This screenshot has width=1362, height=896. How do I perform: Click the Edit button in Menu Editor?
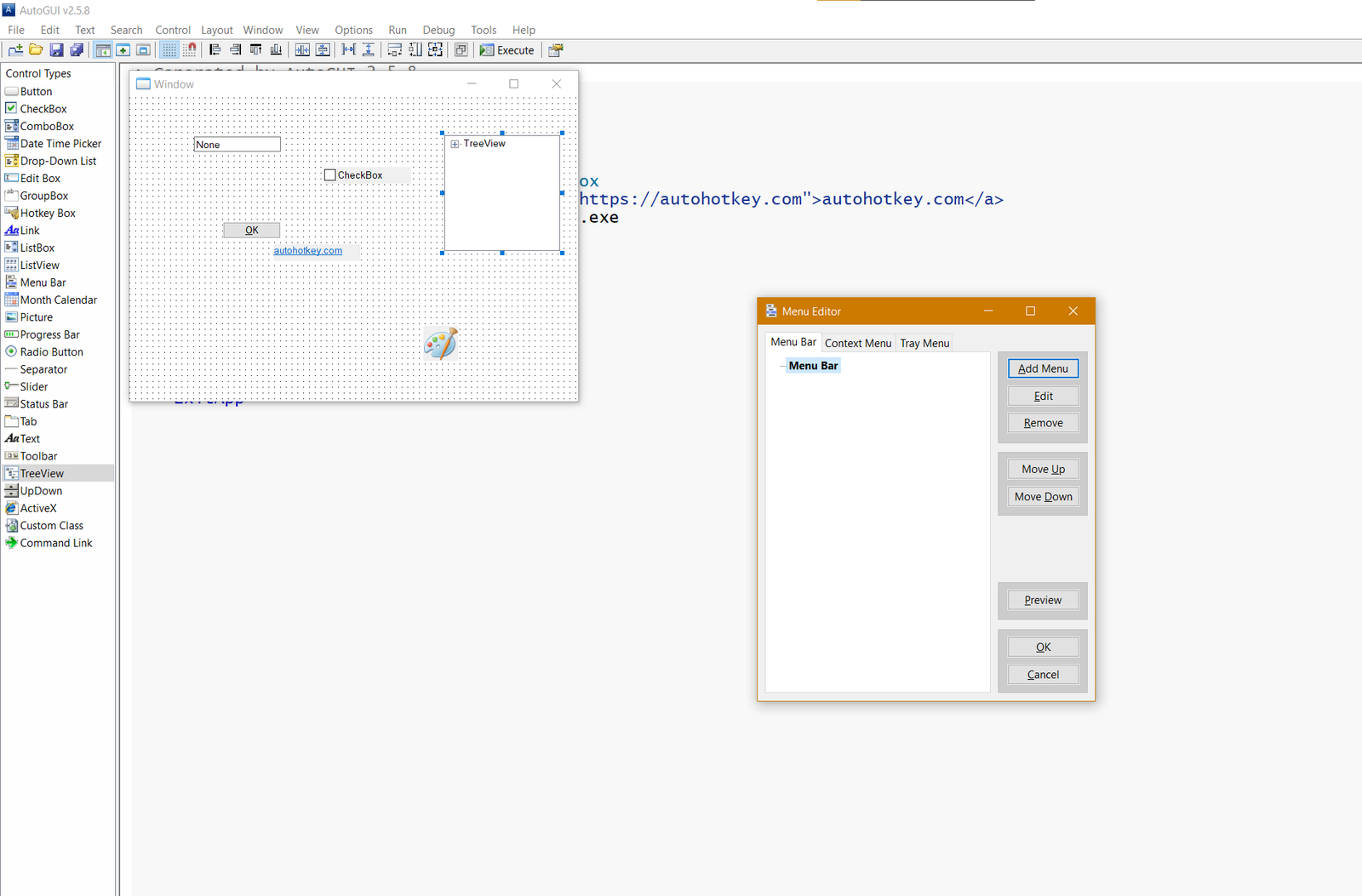click(x=1043, y=396)
